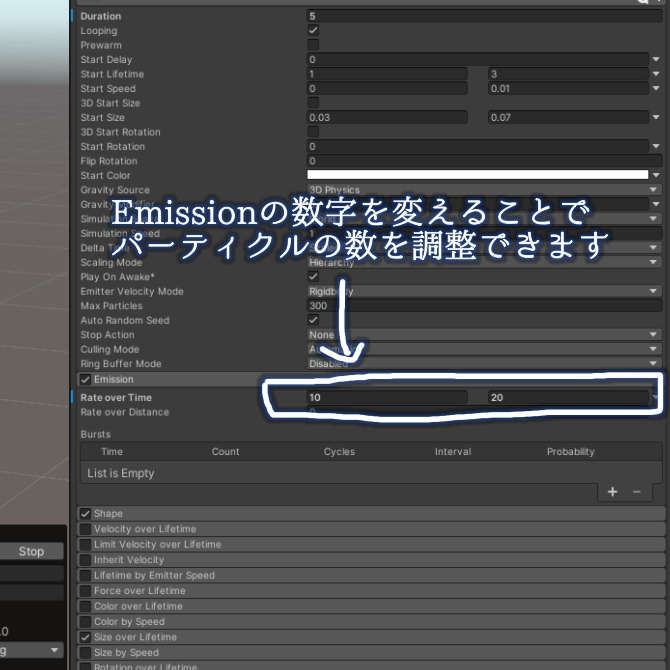The height and width of the screenshot is (670, 670).
Task: Add a burst with the plus button
Action: pyautogui.click(x=612, y=492)
